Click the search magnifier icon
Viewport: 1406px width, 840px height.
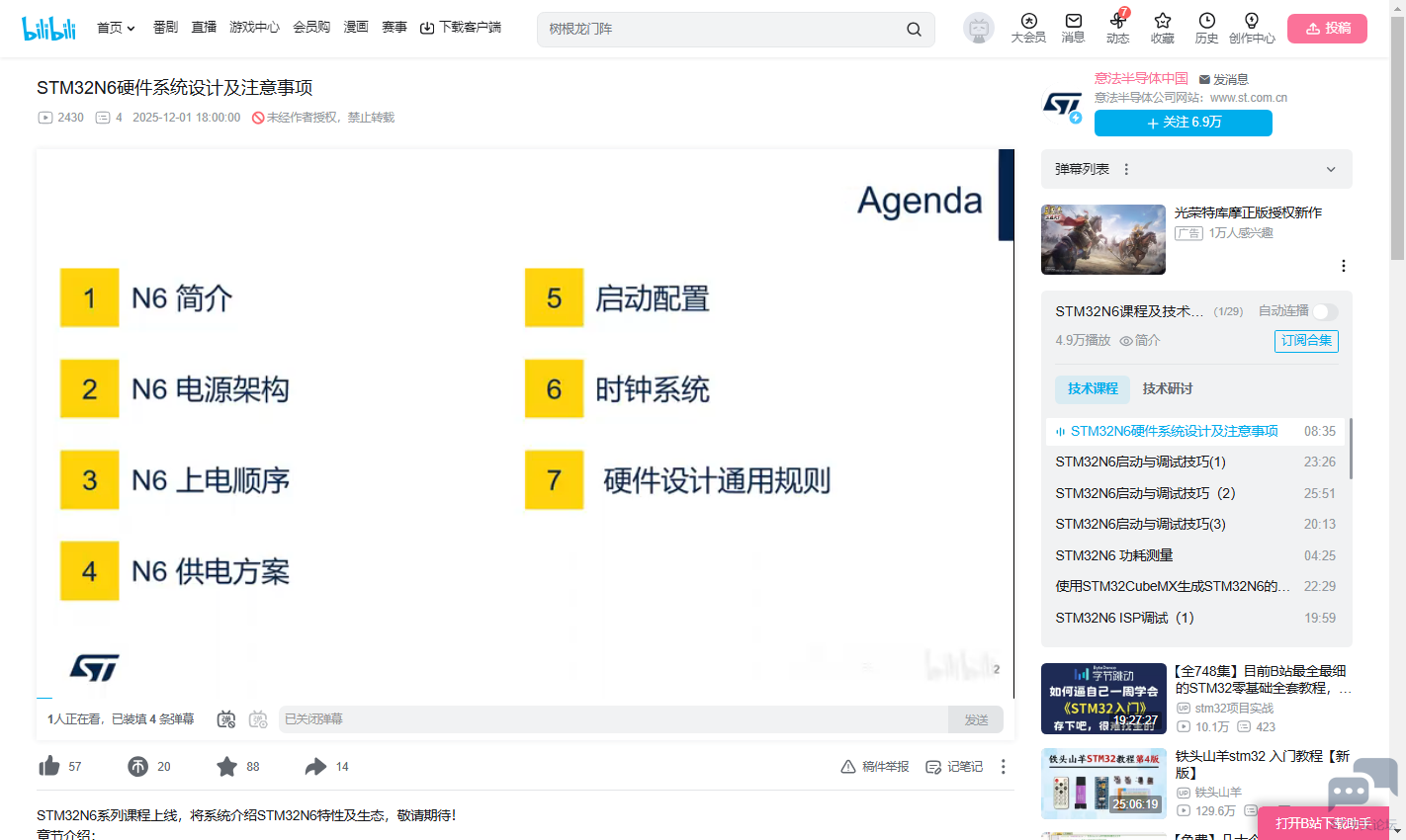914,30
